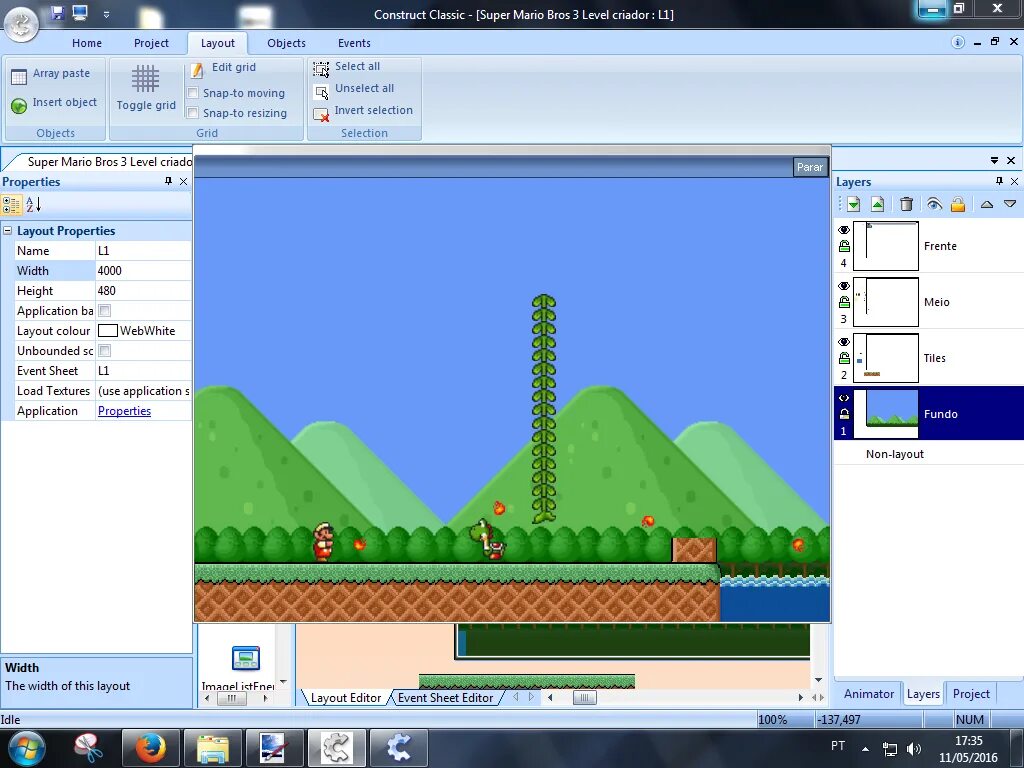This screenshot has height=768, width=1024.
Task: Pin the Properties panel
Action: click(x=168, y=181)
